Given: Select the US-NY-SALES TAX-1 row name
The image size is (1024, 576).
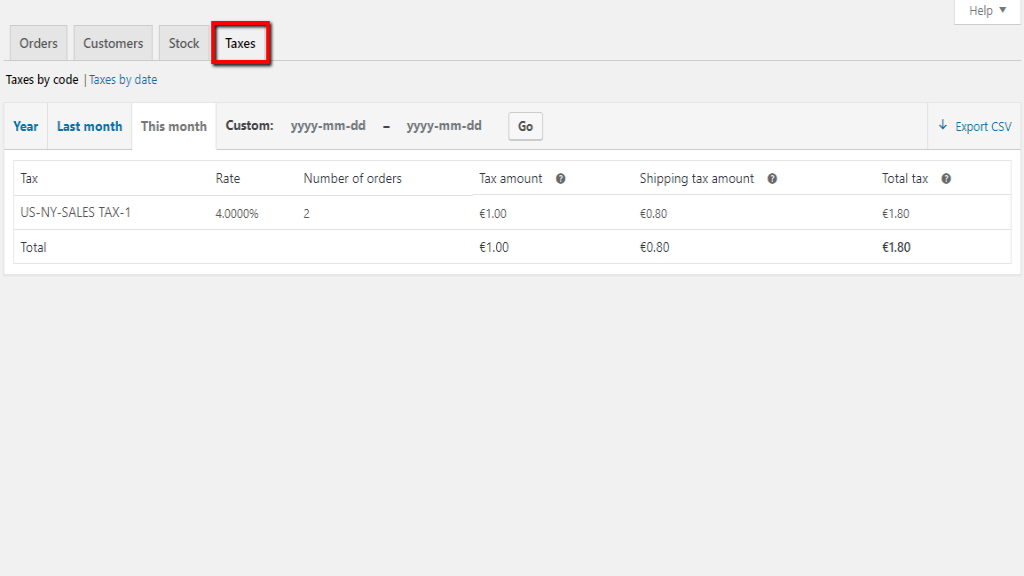Looking at the screenshot, I should coord(76,212).
